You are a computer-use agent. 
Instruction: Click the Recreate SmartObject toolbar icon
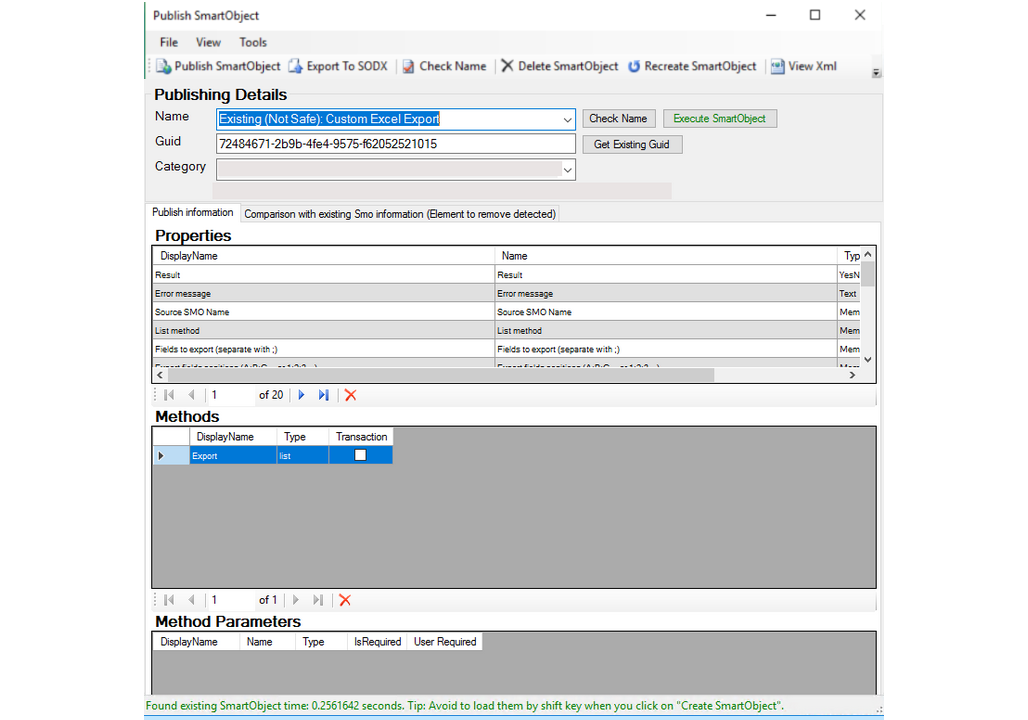pyautogui.click(x=634, y=67)
